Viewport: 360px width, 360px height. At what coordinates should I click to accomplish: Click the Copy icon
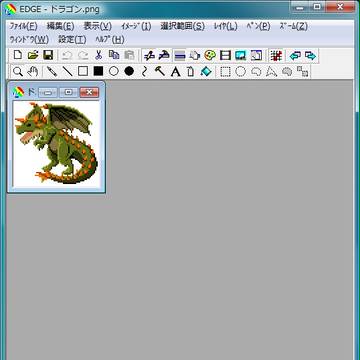[x=114, y=55]
